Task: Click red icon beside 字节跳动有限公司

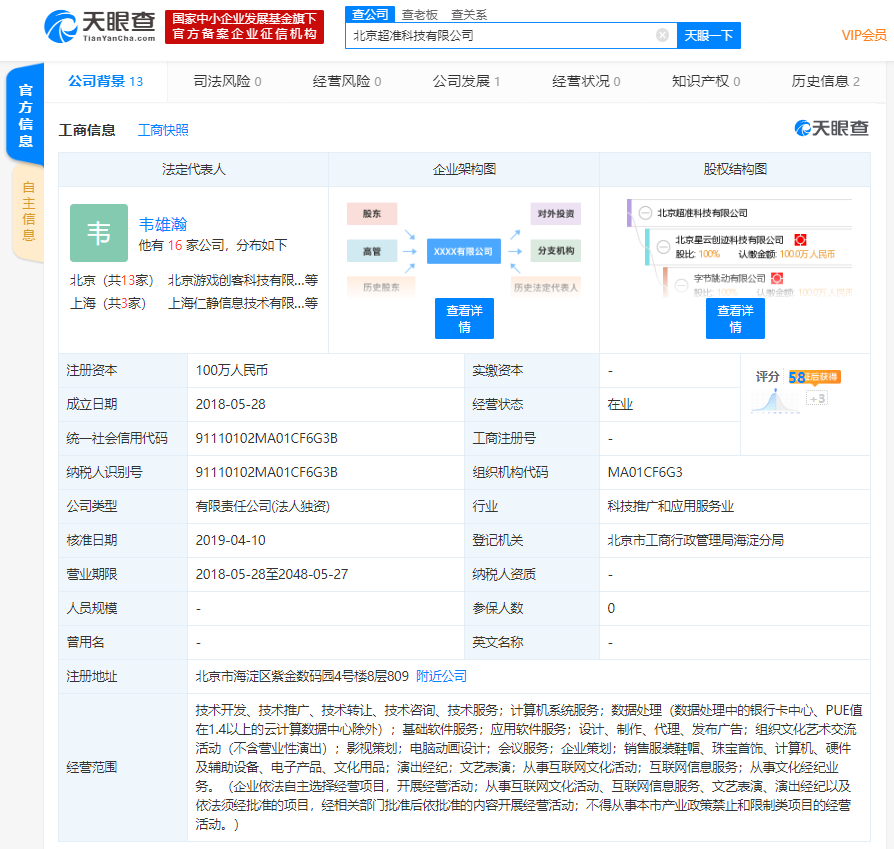Action: point(777,278)
